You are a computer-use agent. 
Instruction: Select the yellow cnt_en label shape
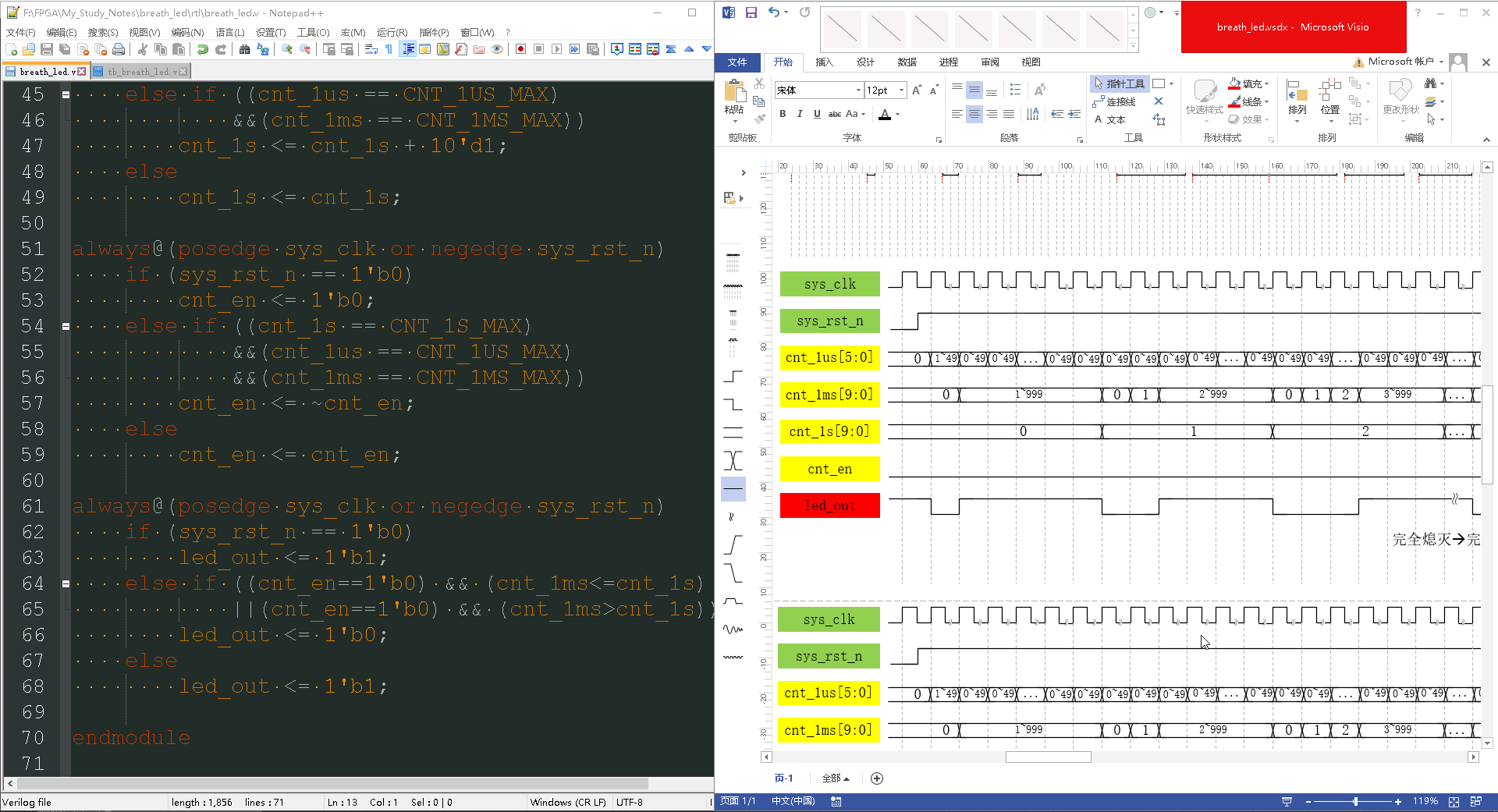pos(830,469)
